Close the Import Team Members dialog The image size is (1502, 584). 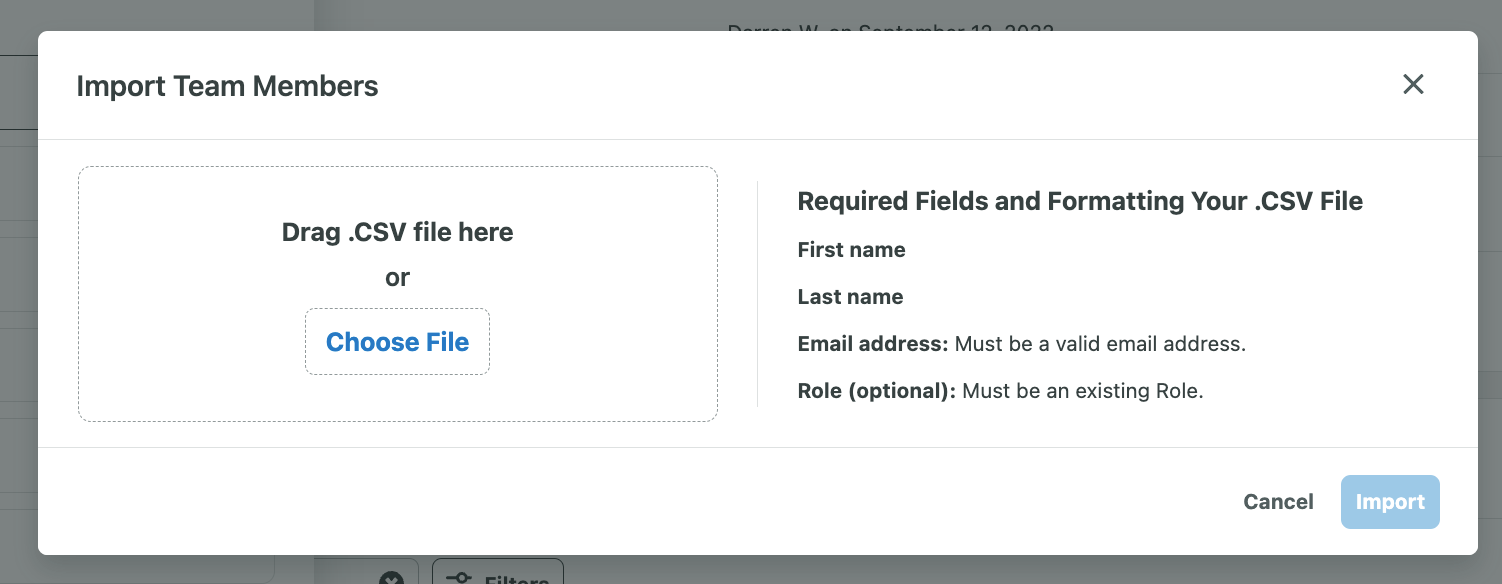pos(1413,84)
